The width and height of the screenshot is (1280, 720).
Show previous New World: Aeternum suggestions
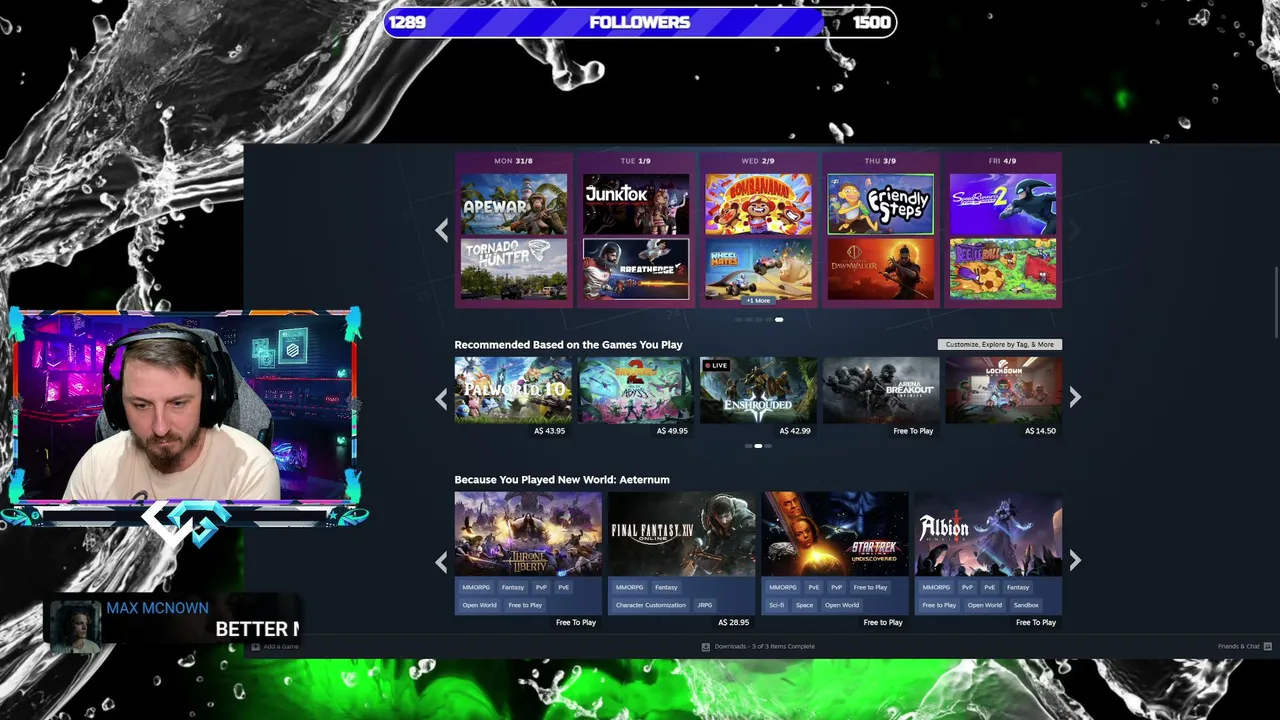click(x=441, y=561)
